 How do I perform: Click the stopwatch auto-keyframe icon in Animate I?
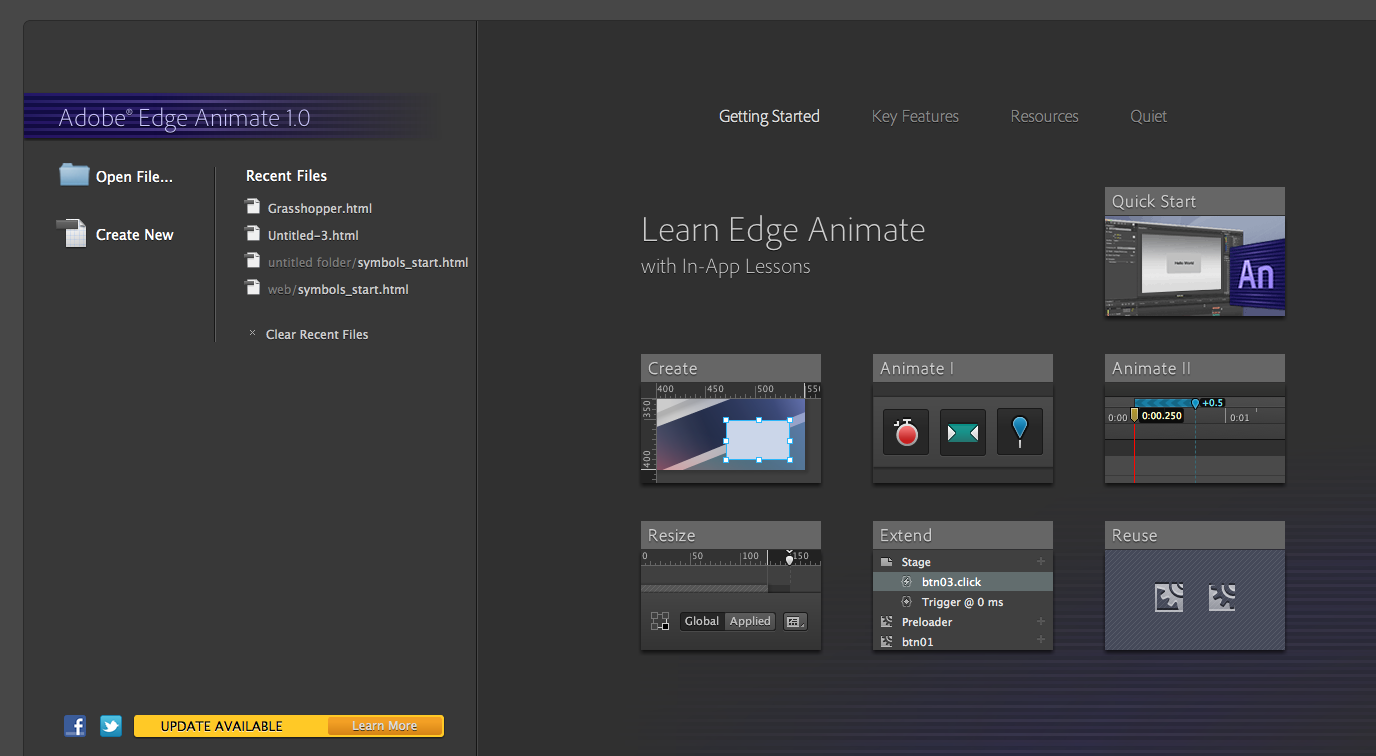906,432
